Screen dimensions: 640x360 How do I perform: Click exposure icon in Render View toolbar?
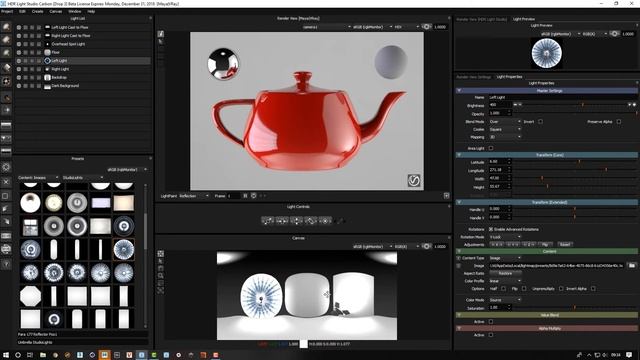click(426, 27)
